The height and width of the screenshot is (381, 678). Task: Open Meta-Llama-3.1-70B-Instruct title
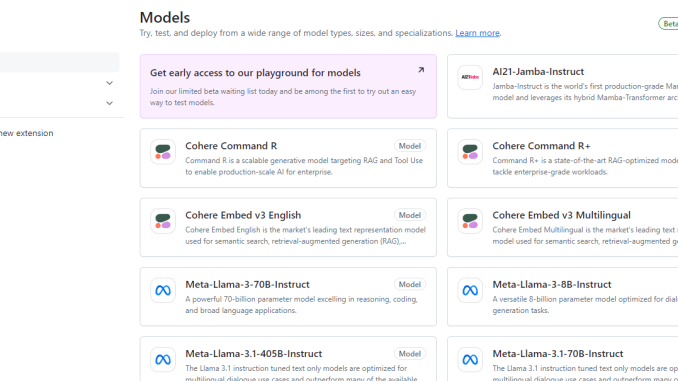point(558,353)
